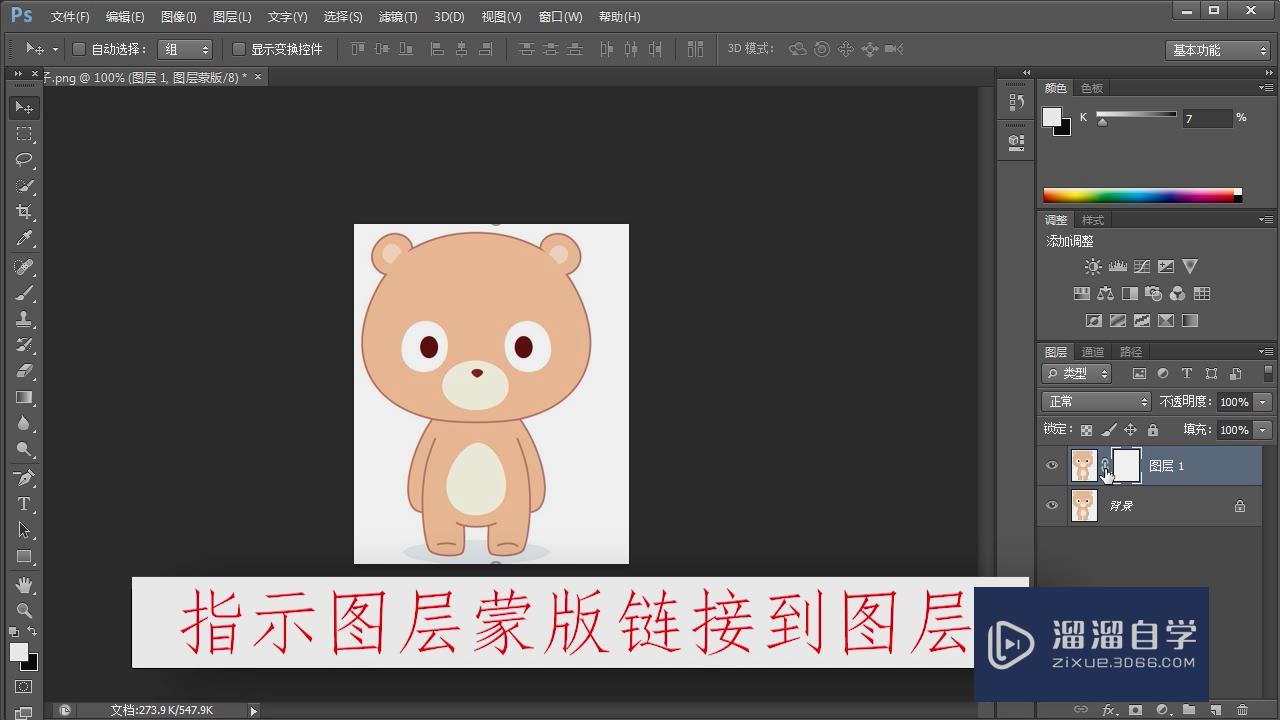The width and height of the screenshot is (1280, 720).
Task: Select the Rectangular Marquee tool
Action: (24, 134)
